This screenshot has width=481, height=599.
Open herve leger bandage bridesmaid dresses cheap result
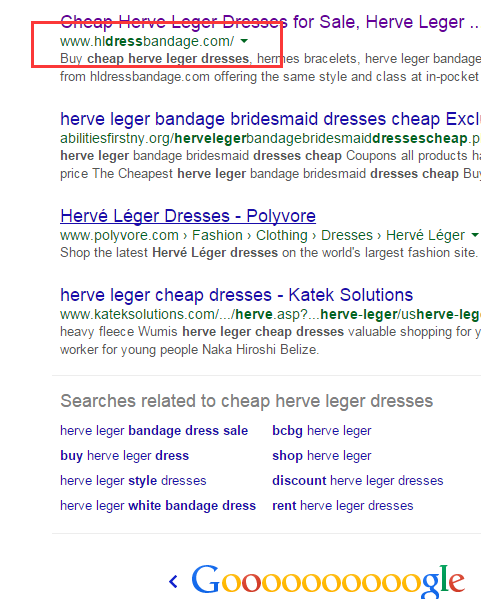pos(270,119)
